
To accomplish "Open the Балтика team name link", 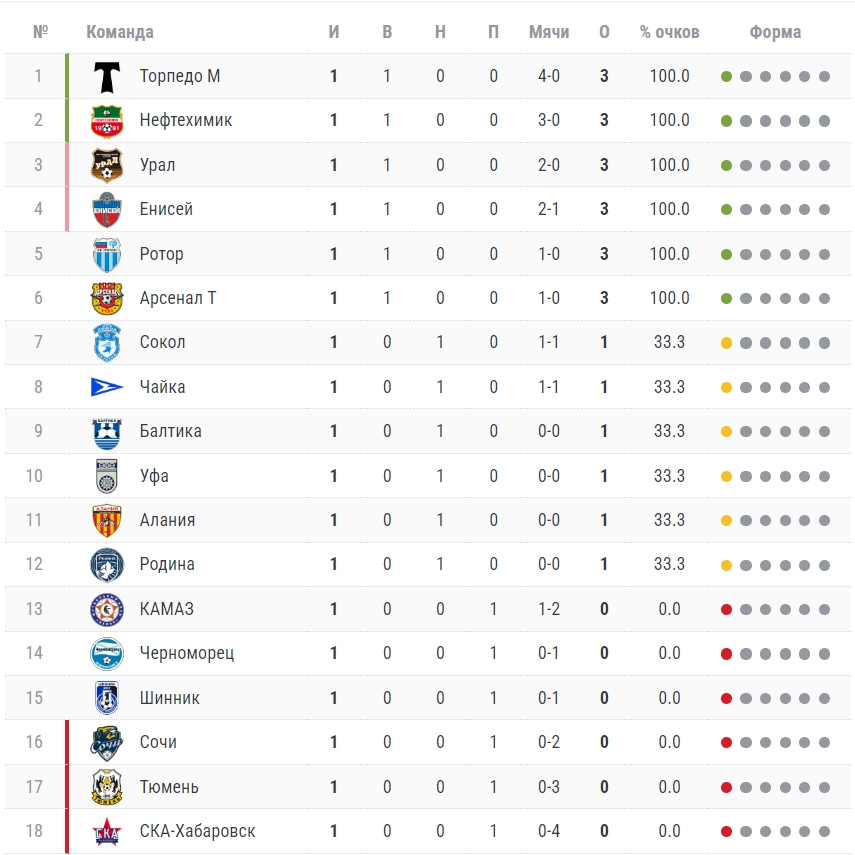I will 171,431.
